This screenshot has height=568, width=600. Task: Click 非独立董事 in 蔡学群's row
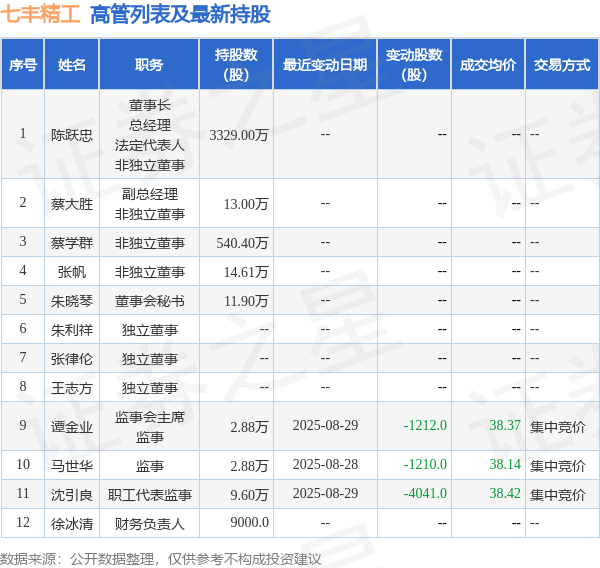click(x=150, y=243)
